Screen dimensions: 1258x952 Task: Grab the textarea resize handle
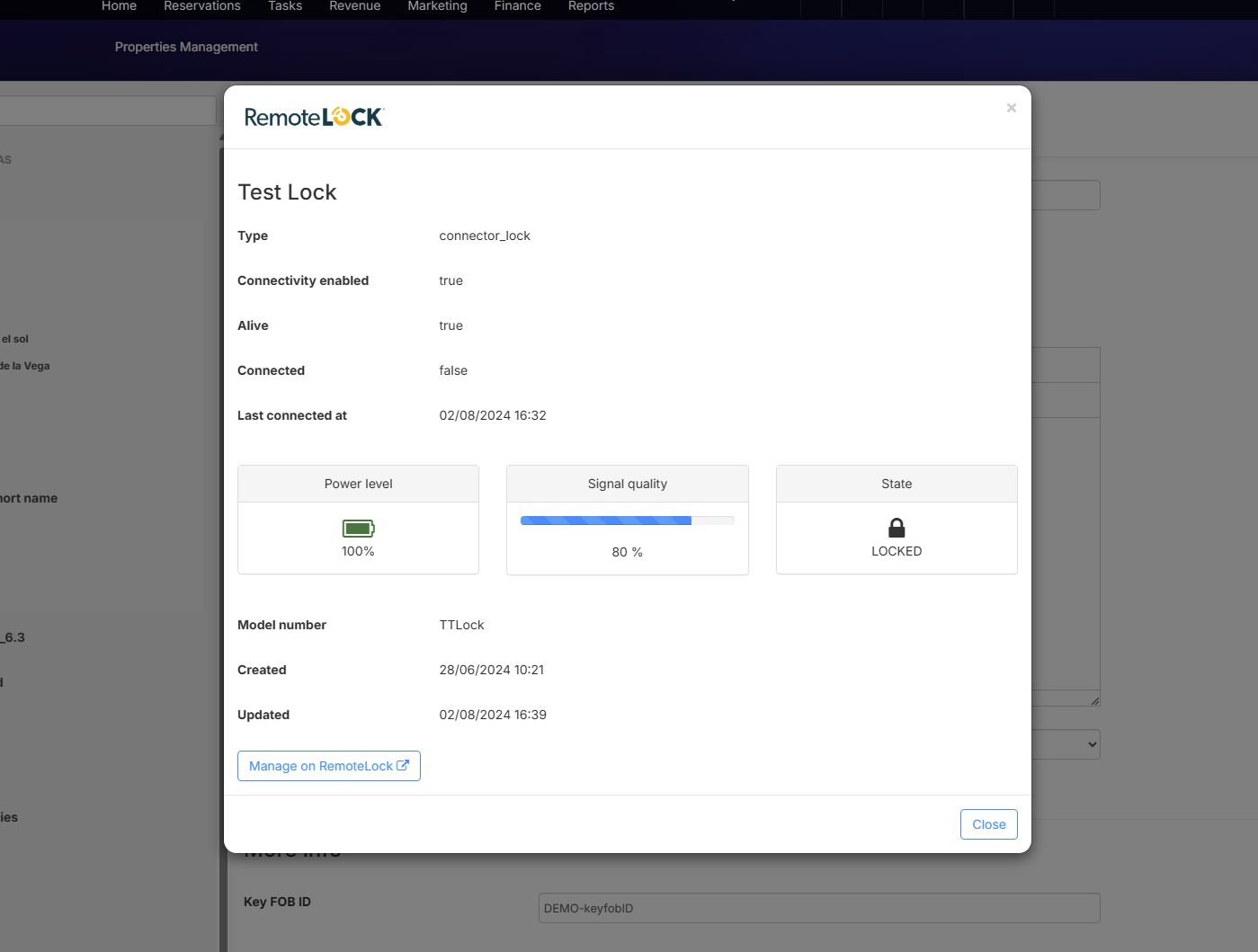point(1094,700)
